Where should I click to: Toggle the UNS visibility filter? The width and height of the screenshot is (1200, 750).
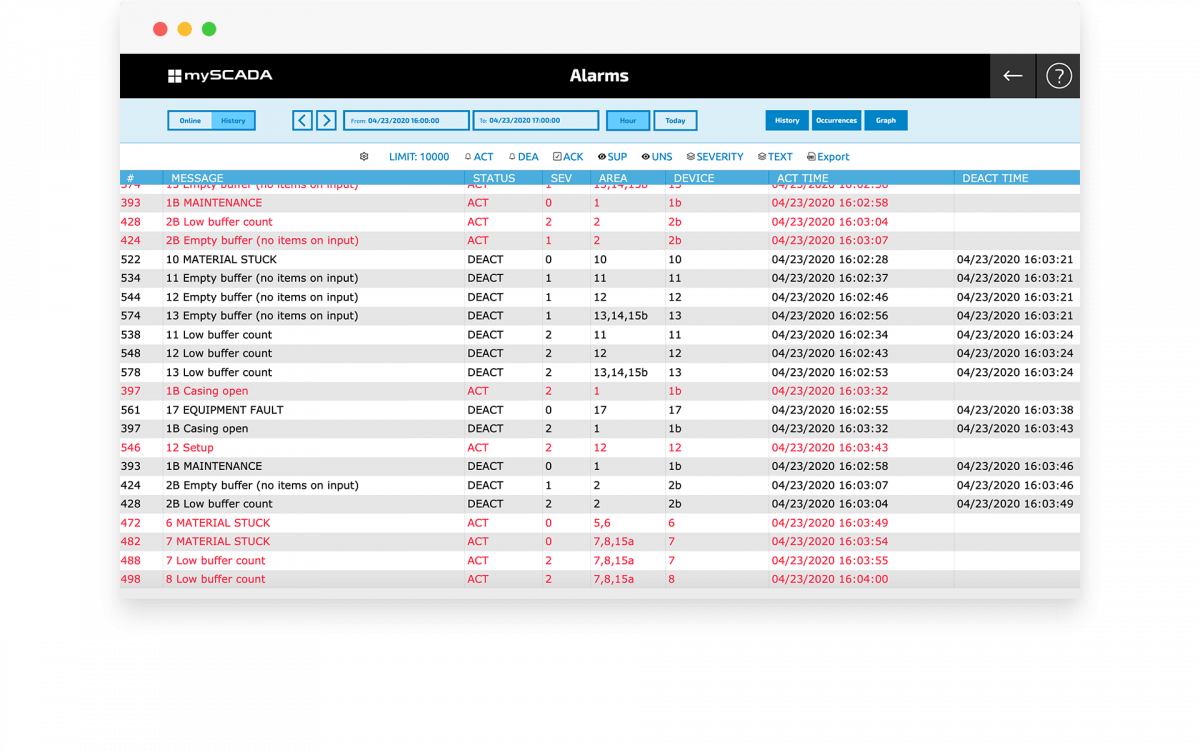(x=657, y=157)
